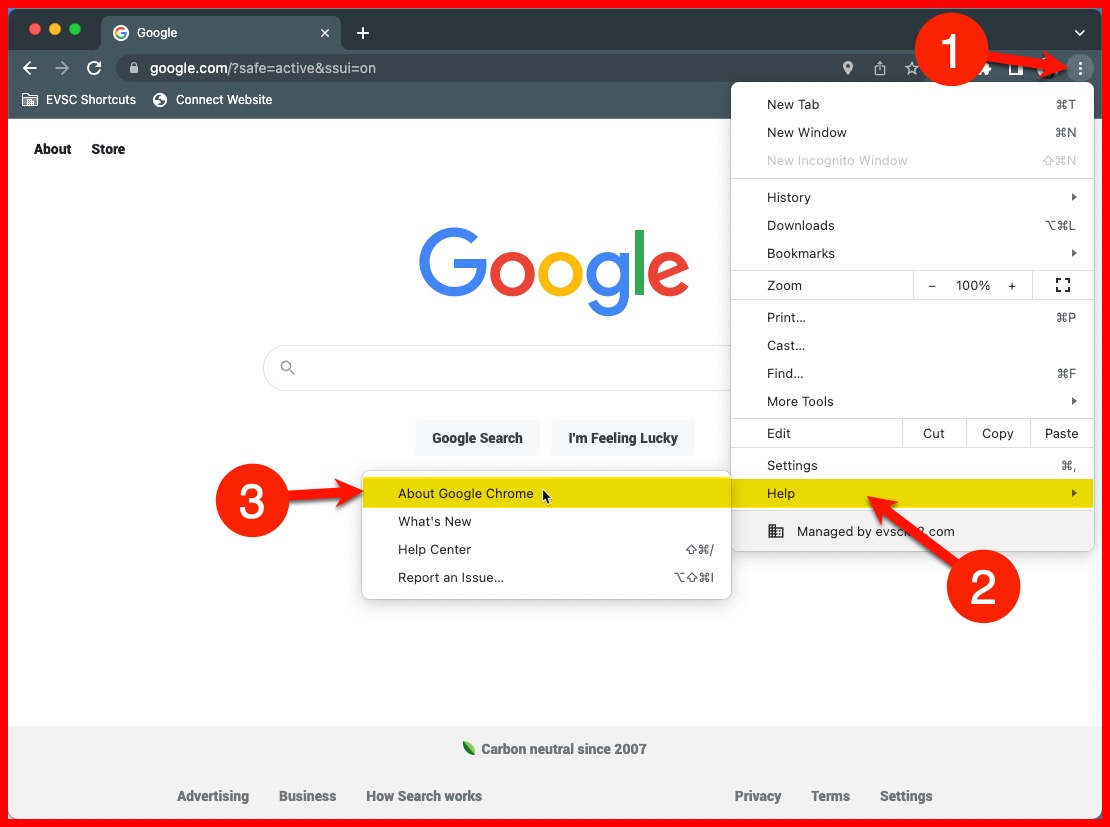The image size is (1110, 827).
Task: Open a new tab with plus button
Action: pos(363,33)
